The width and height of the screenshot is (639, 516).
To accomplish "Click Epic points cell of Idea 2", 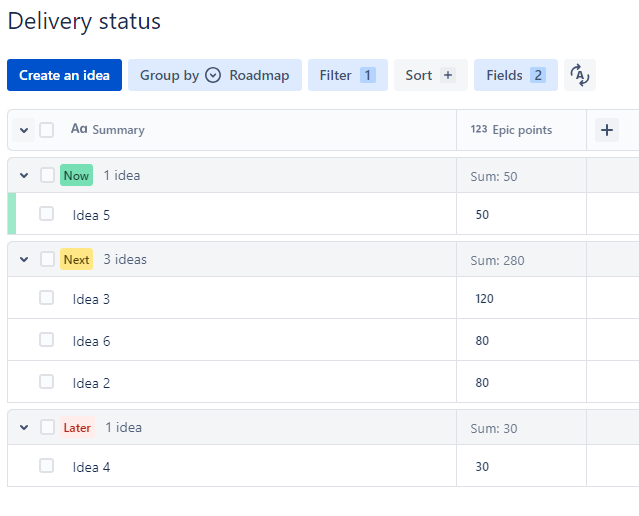I will (521, 381).
